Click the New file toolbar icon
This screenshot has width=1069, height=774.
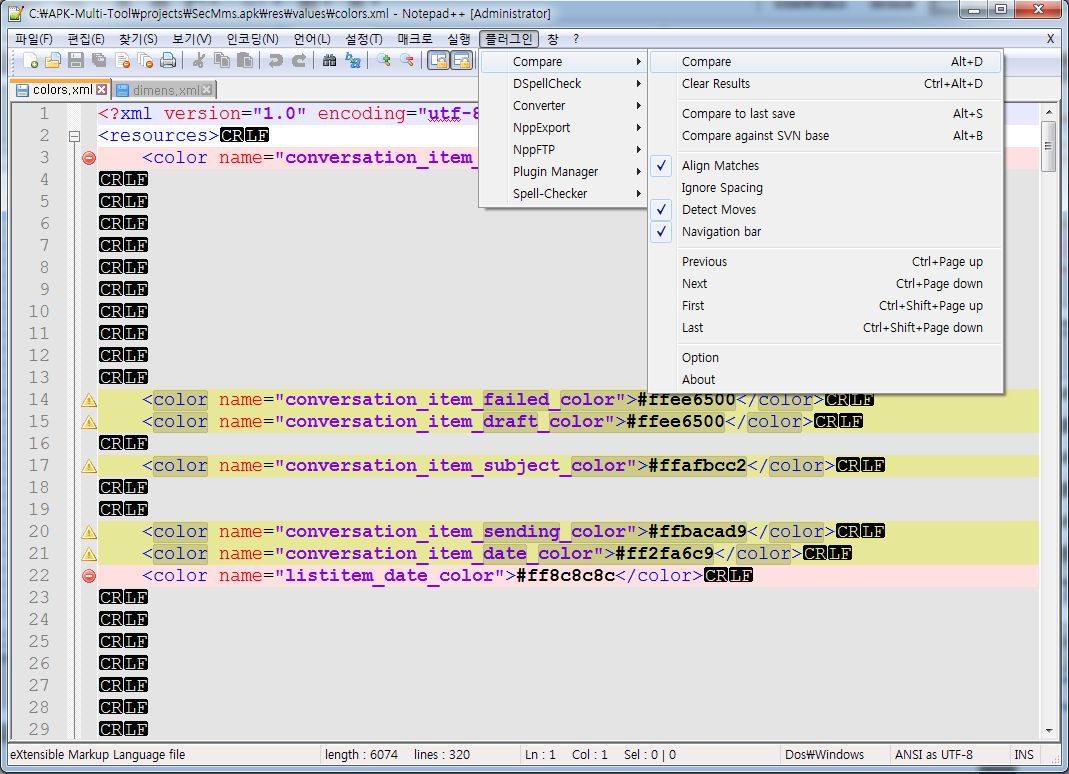pyautogui.click(x=31, y=61)
